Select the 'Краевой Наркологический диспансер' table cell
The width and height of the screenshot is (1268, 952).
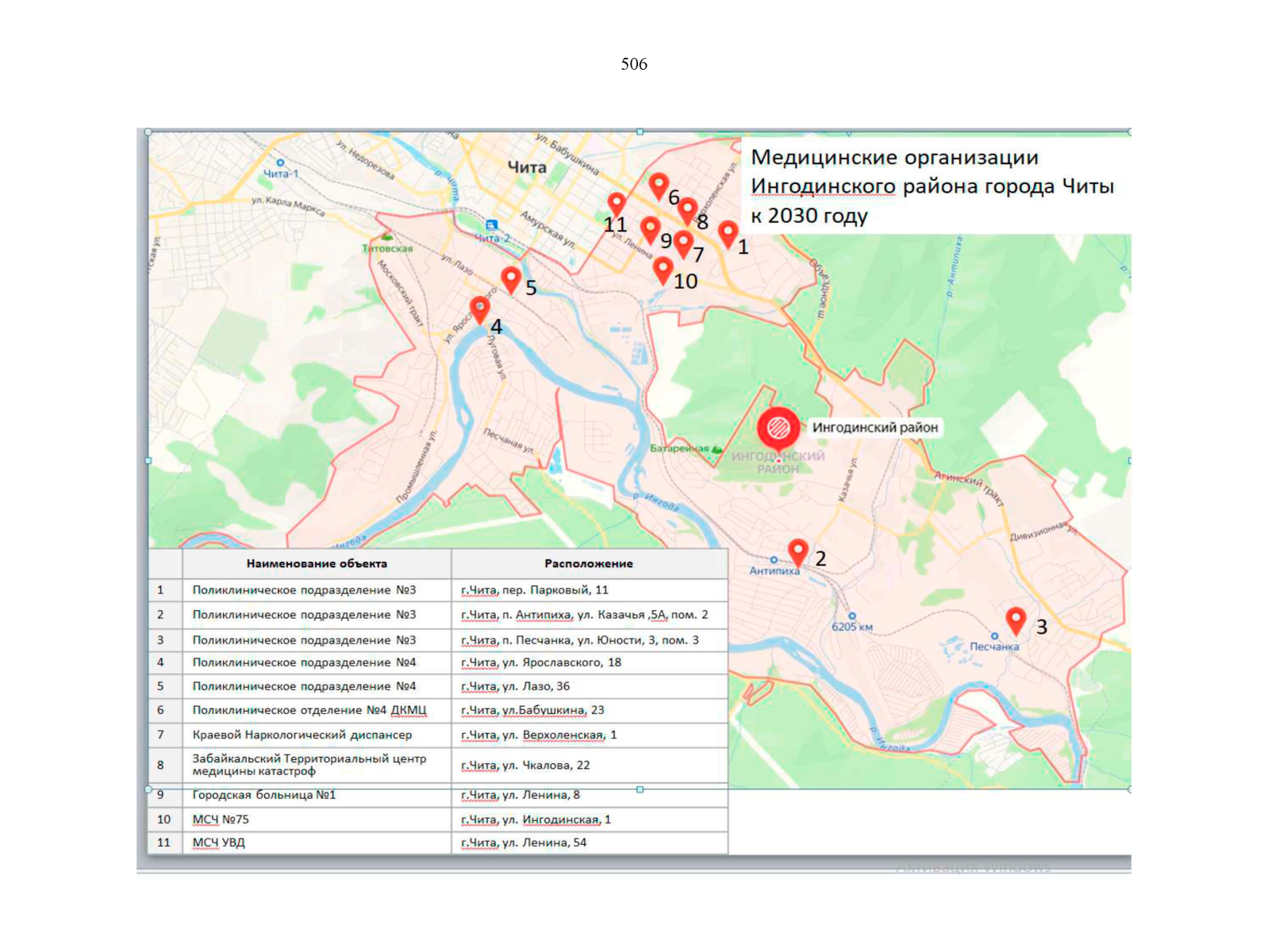pos(302,735)
